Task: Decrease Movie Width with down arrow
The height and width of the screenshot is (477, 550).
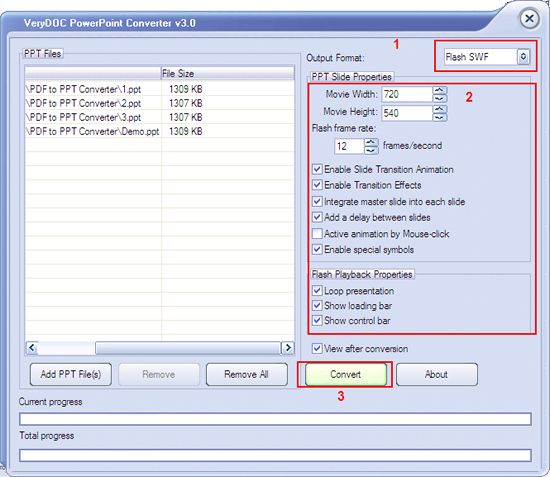Action: tap(440, 98)
